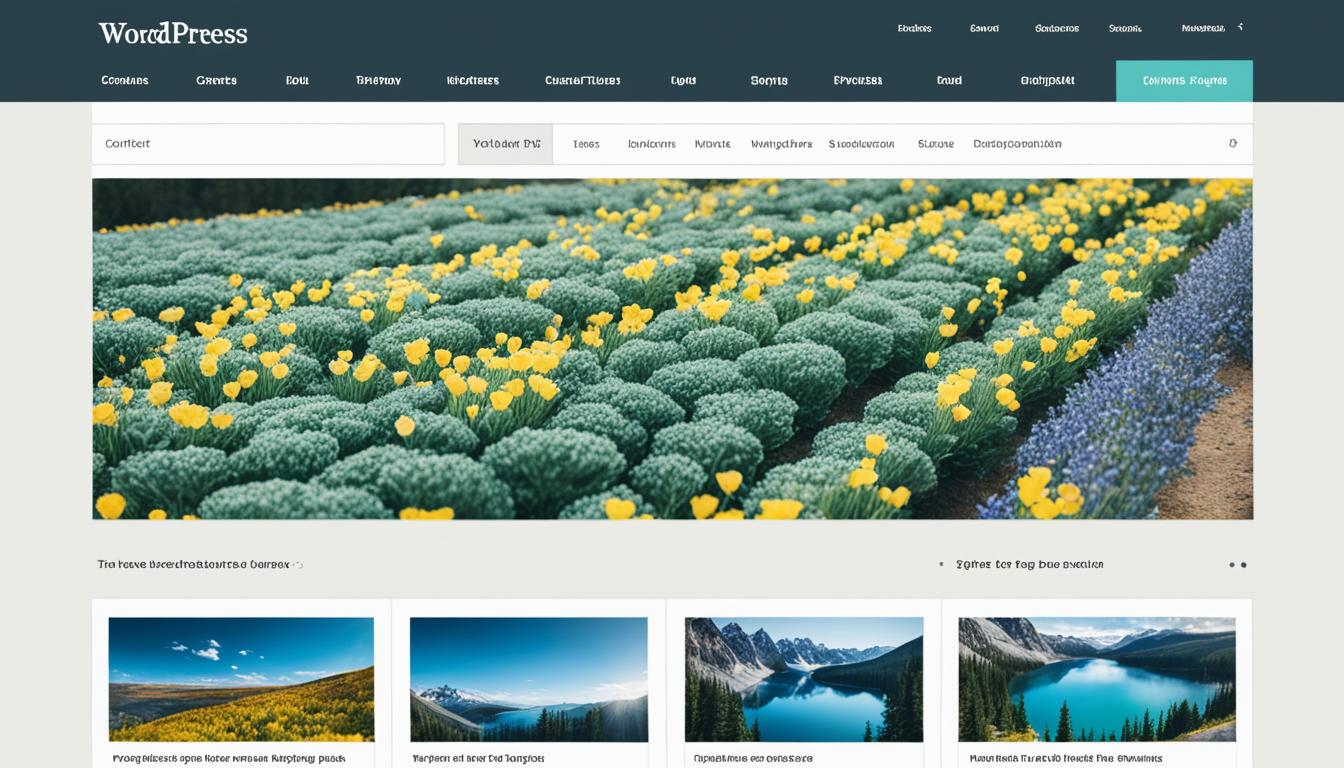
Task: Click the first small link in the top-right header row
Action: pyautogui.click(x=916, y=27)
